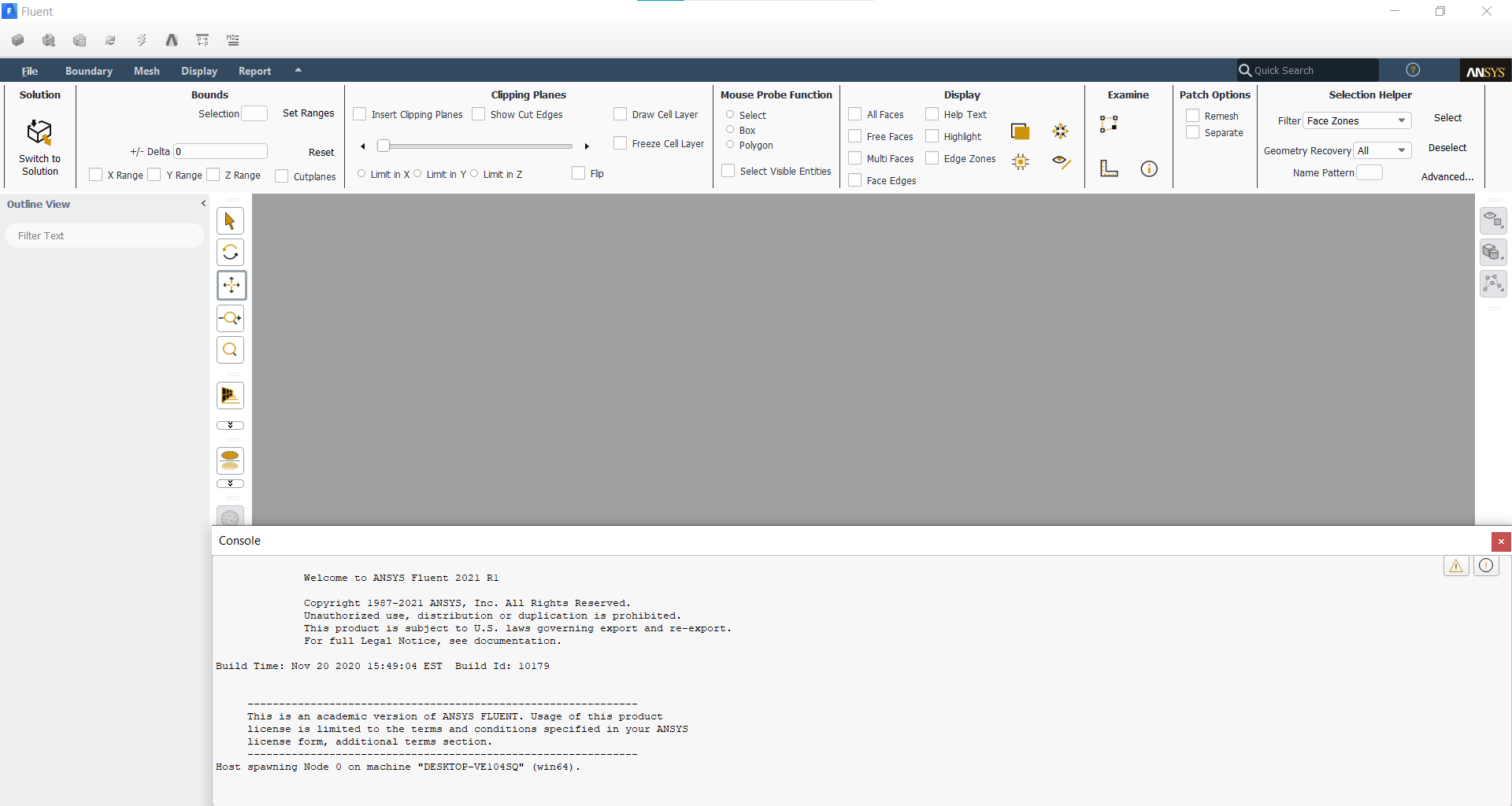Select the rotate view tool
1512x806 pixels.
coord(230,253)
